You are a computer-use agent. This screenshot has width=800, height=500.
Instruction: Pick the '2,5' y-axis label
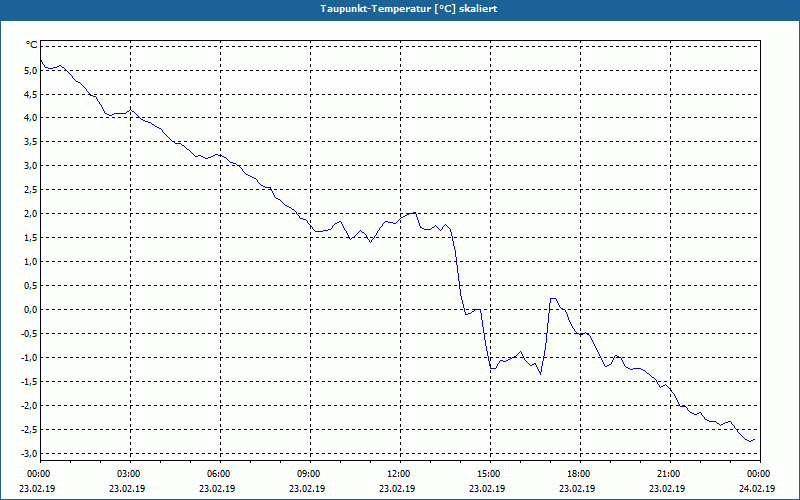point(31,190)
